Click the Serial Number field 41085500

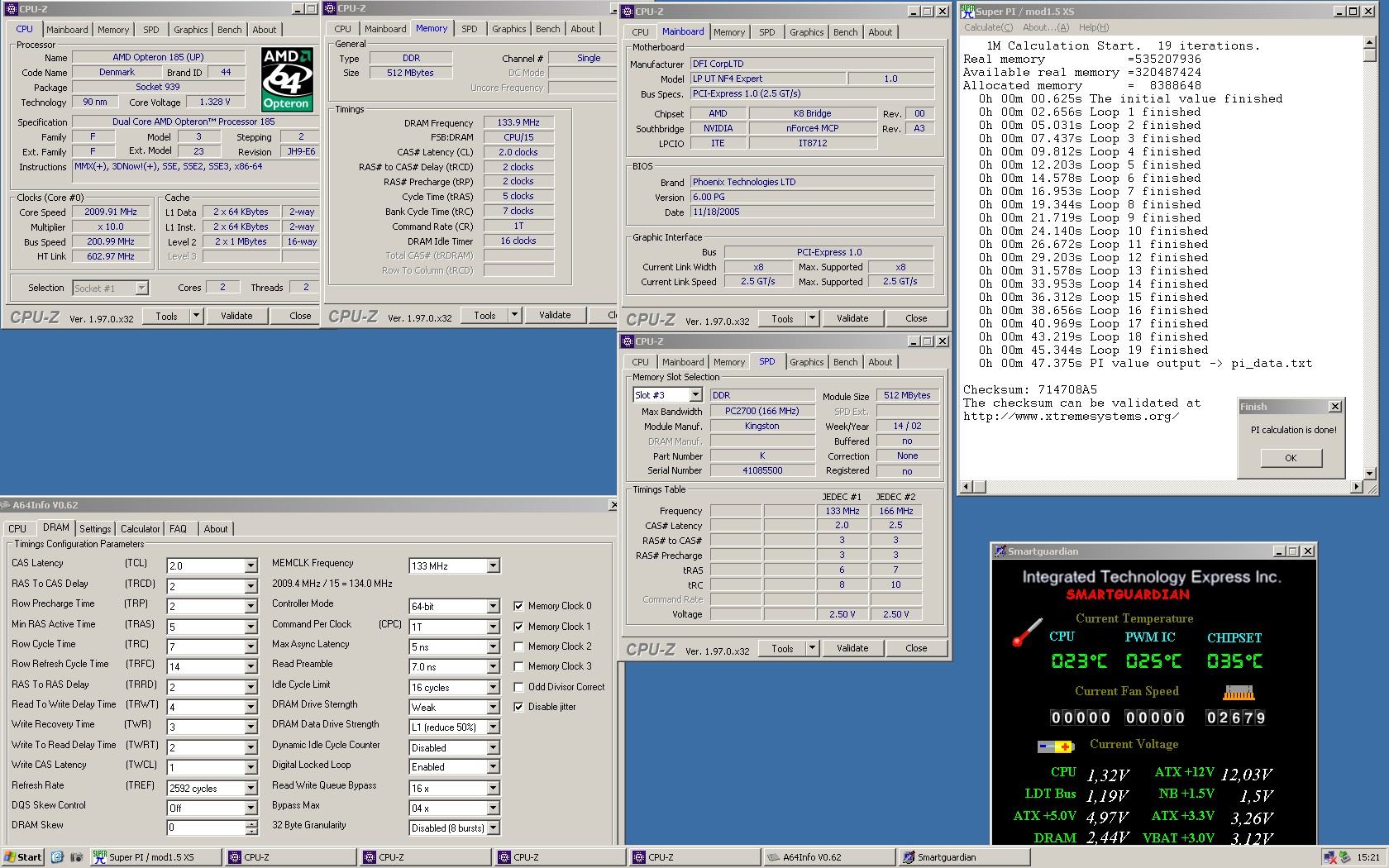coord(761,470)
